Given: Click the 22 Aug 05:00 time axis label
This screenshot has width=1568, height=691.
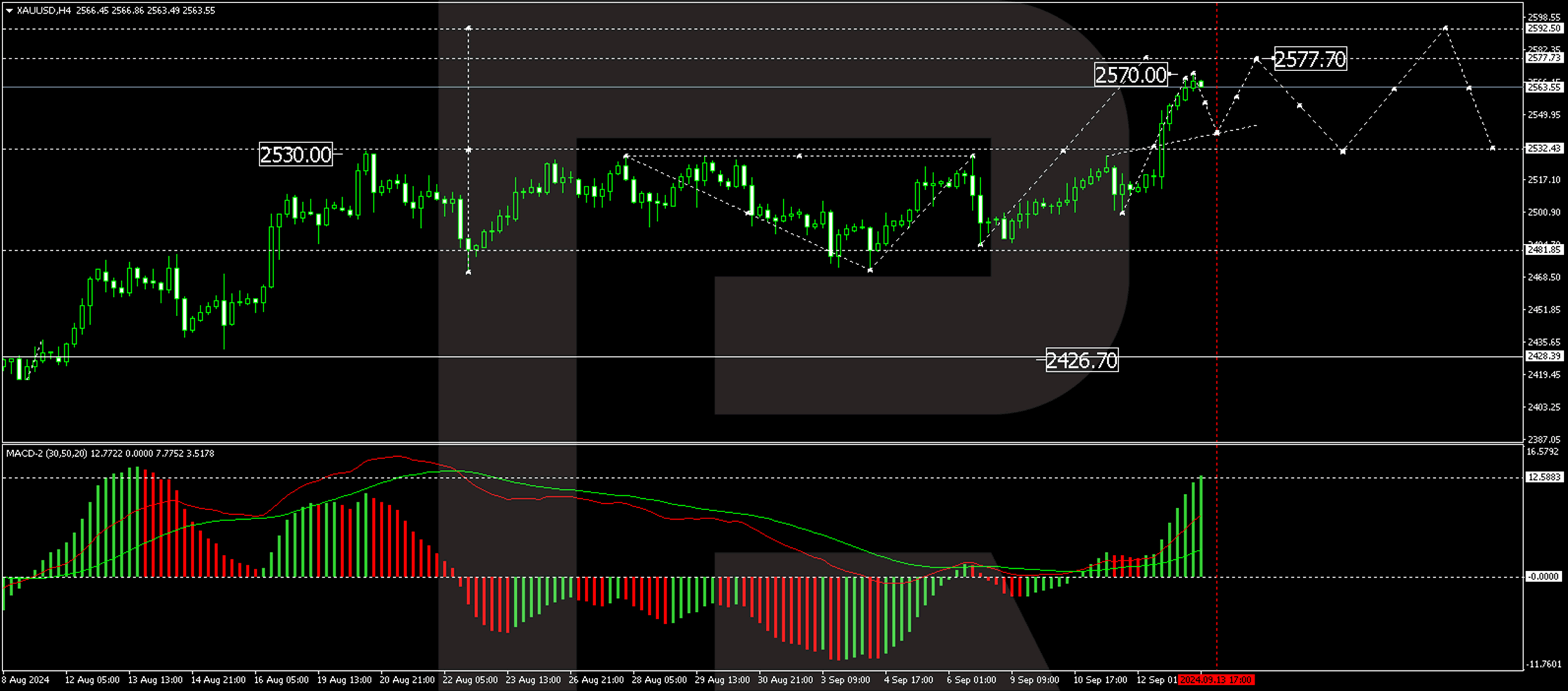Looking at the screenshot, I should [x=470, y=680].
